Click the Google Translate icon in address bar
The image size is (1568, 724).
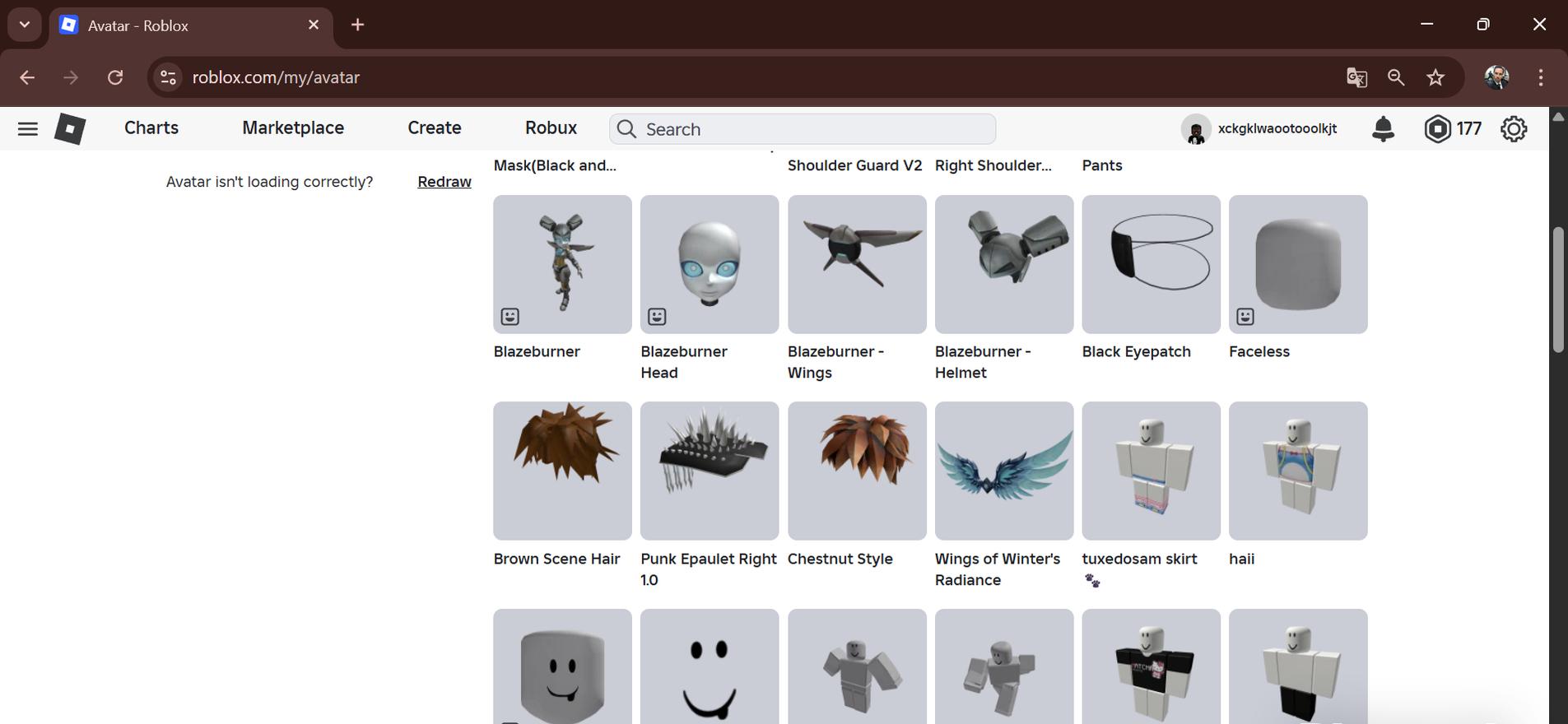[1356, 77]
